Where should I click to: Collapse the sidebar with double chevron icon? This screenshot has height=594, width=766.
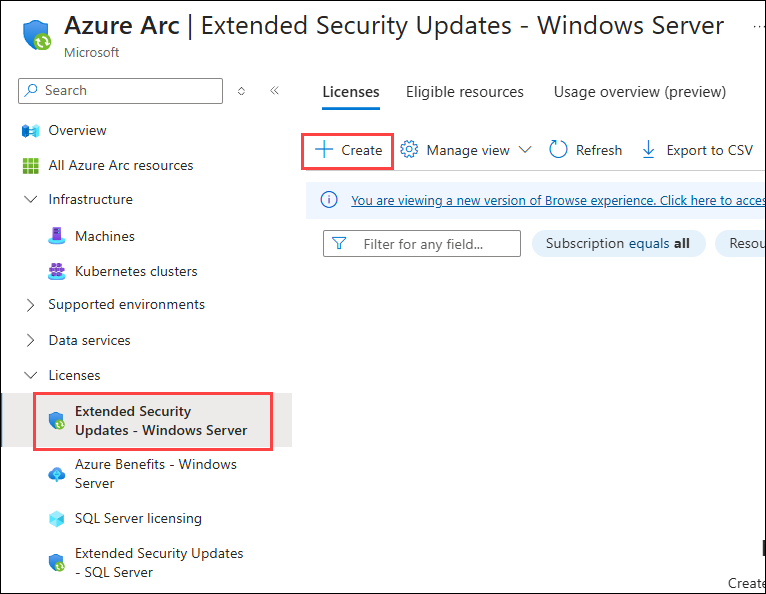274,90
